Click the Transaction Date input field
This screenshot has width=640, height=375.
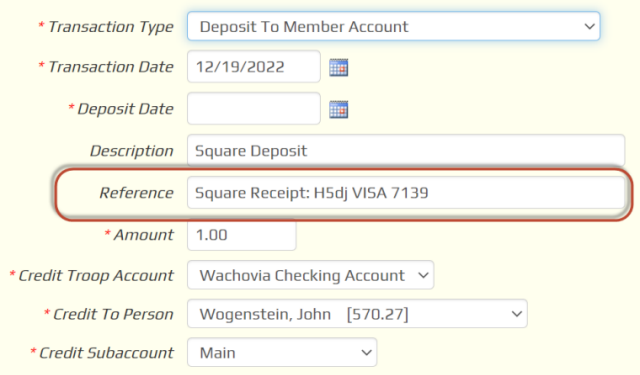tap(253, 67)
